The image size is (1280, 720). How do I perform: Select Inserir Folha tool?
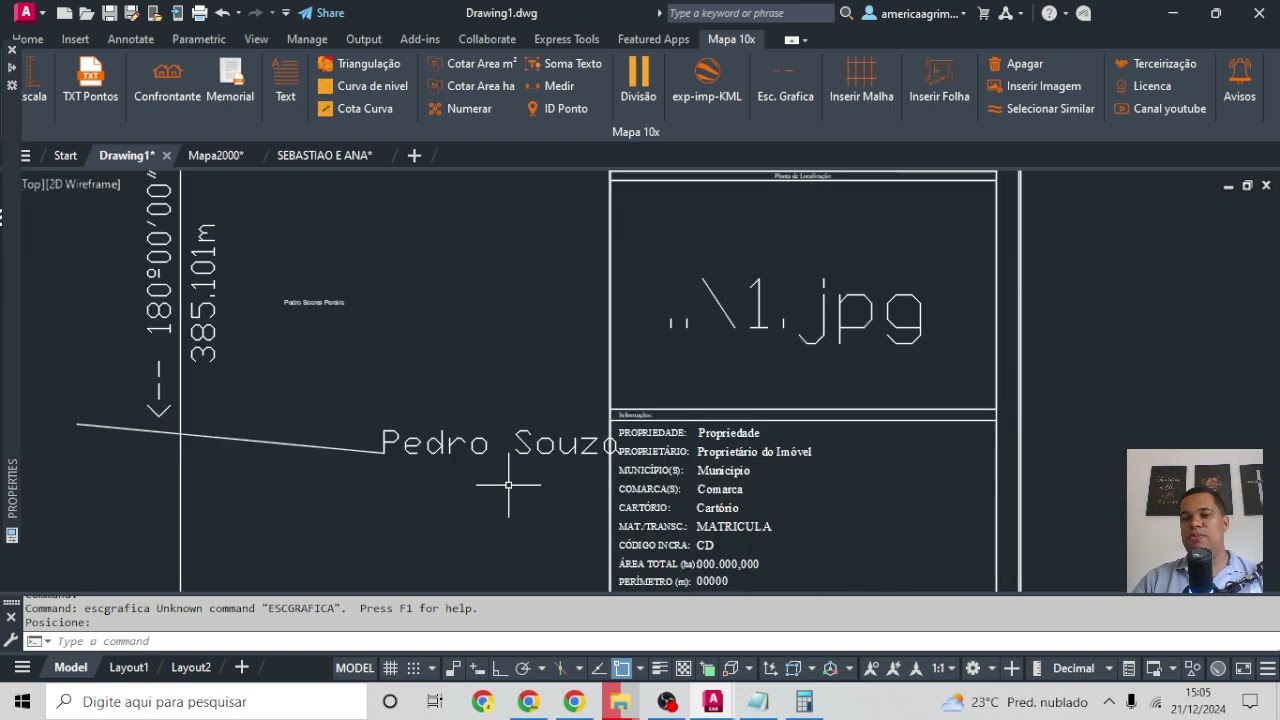[x=939, y=80]
